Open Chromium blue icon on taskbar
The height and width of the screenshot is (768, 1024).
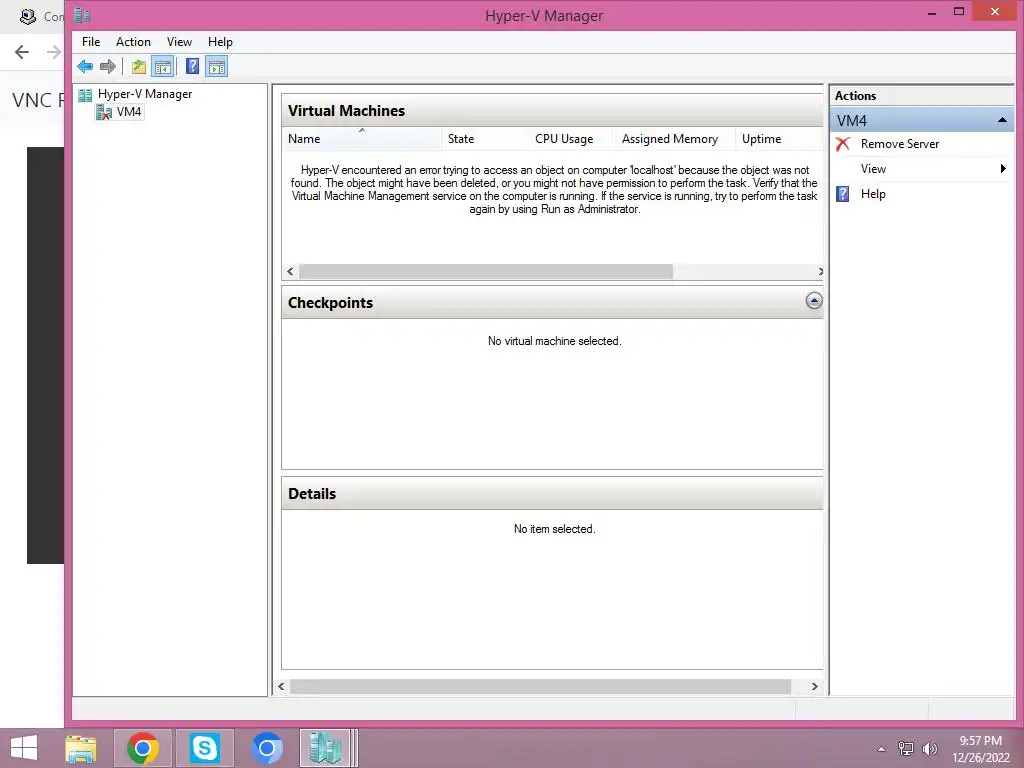point(266,748)
